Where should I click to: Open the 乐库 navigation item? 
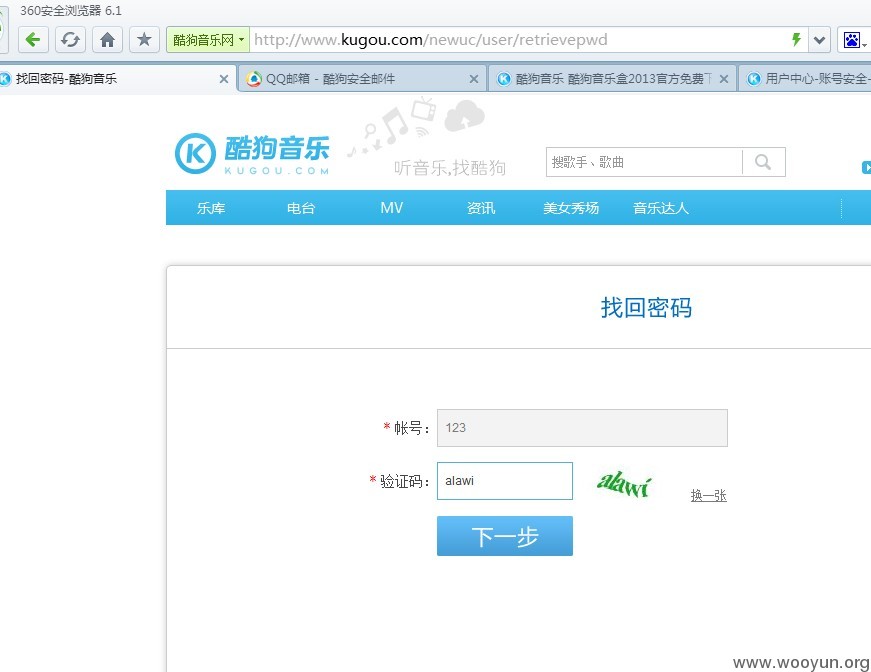211,208
